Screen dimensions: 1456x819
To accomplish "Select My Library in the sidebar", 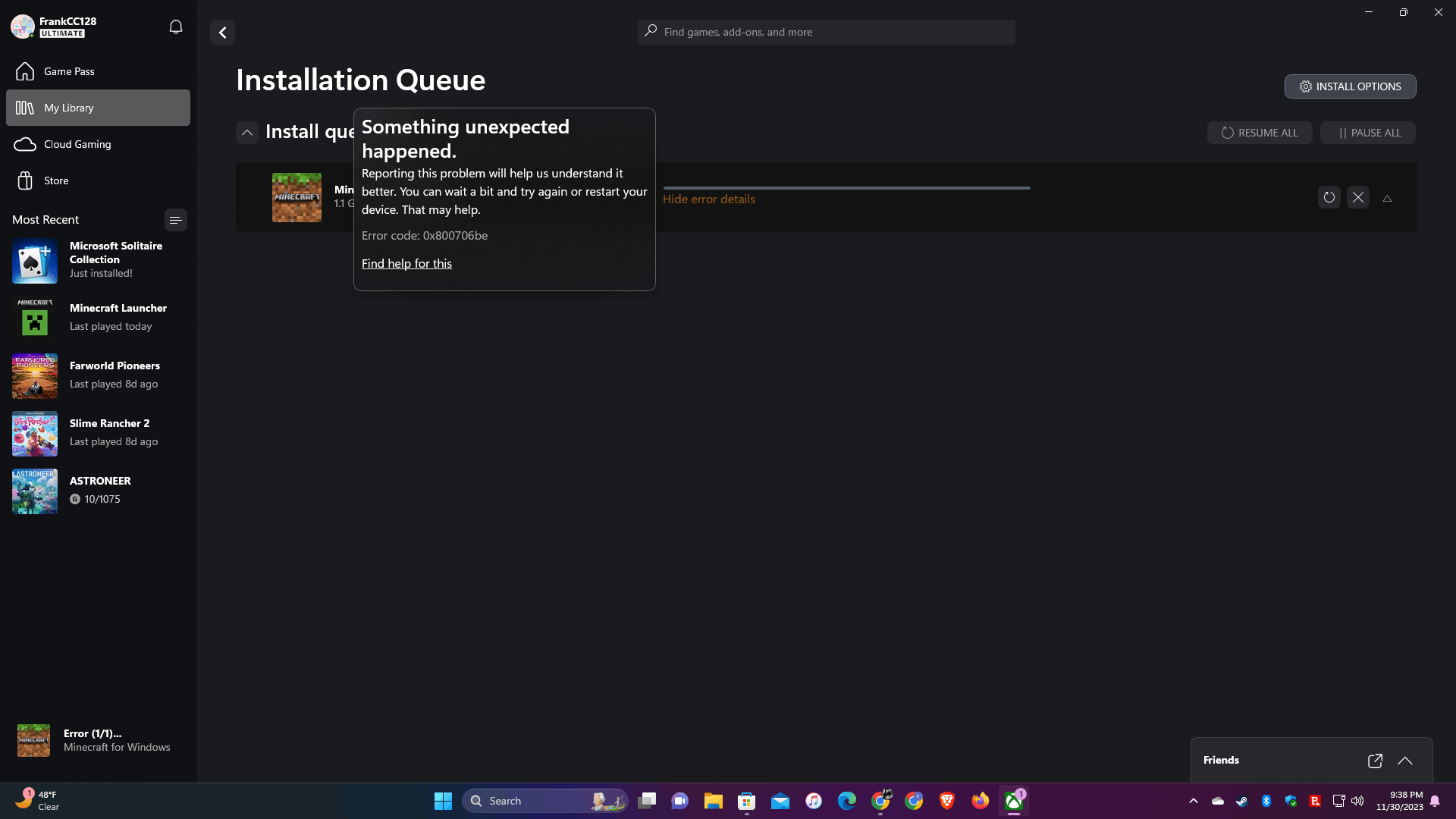I will click(98, 108).
